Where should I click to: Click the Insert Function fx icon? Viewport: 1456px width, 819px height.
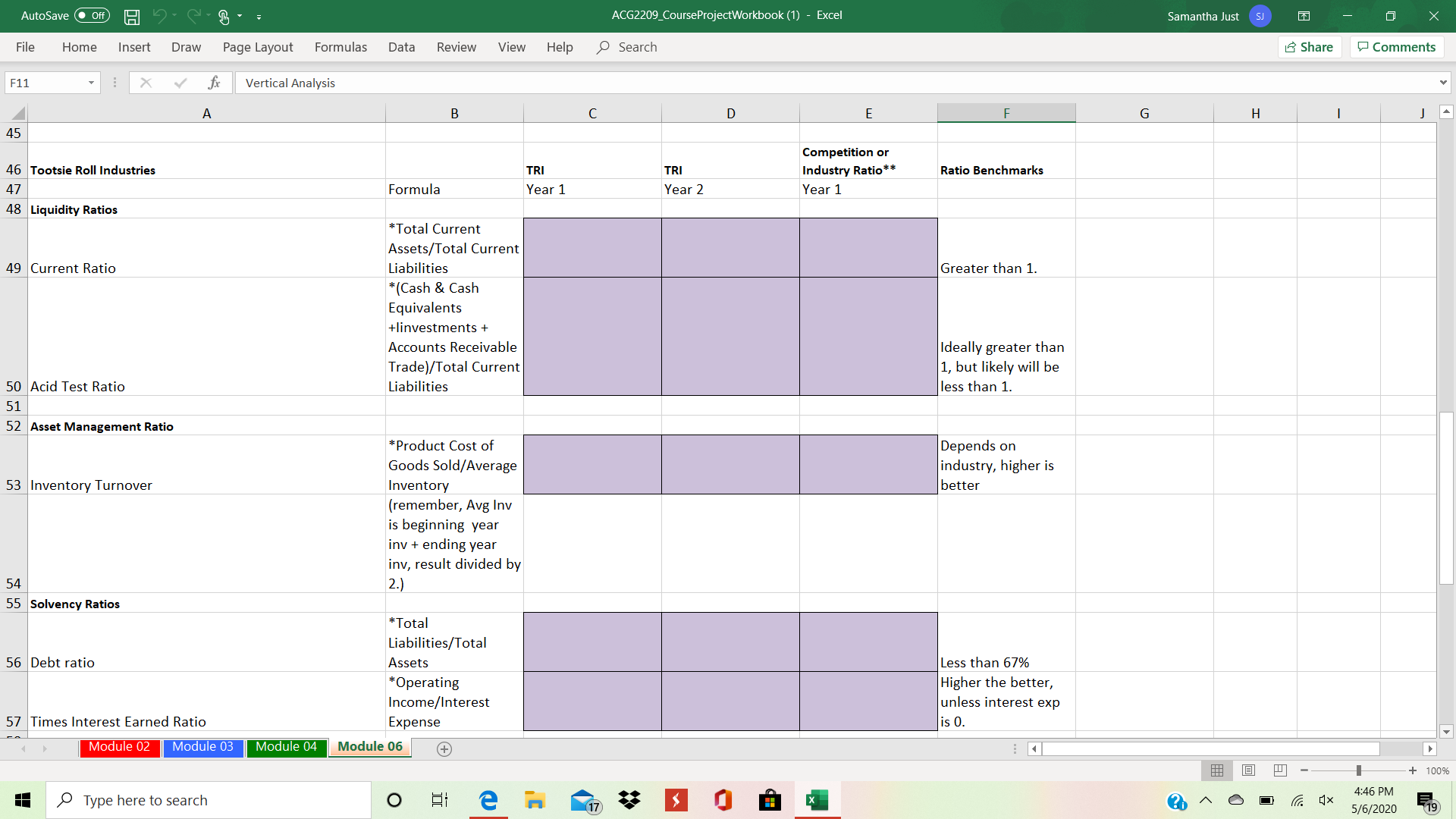click(x=215, y=83)
